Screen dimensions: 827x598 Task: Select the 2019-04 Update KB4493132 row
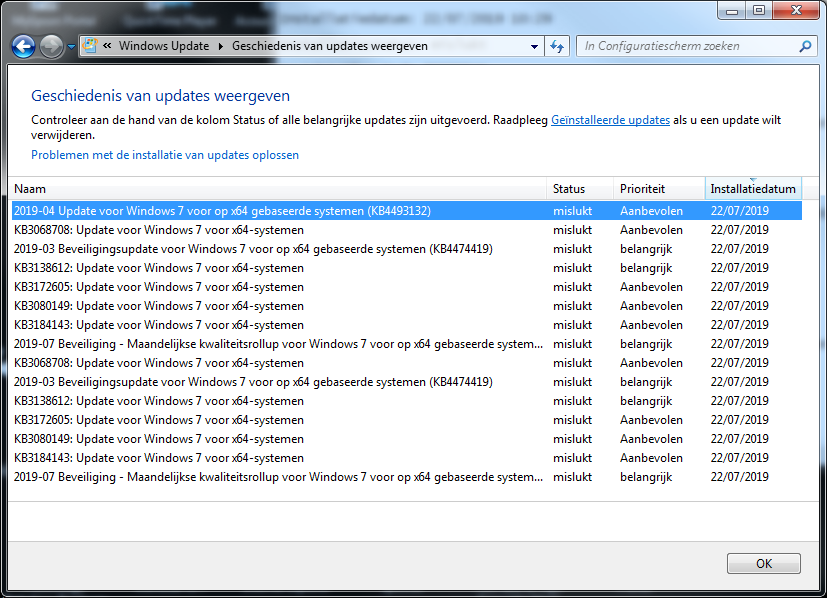pyautogui.click(x=407, y=211)
